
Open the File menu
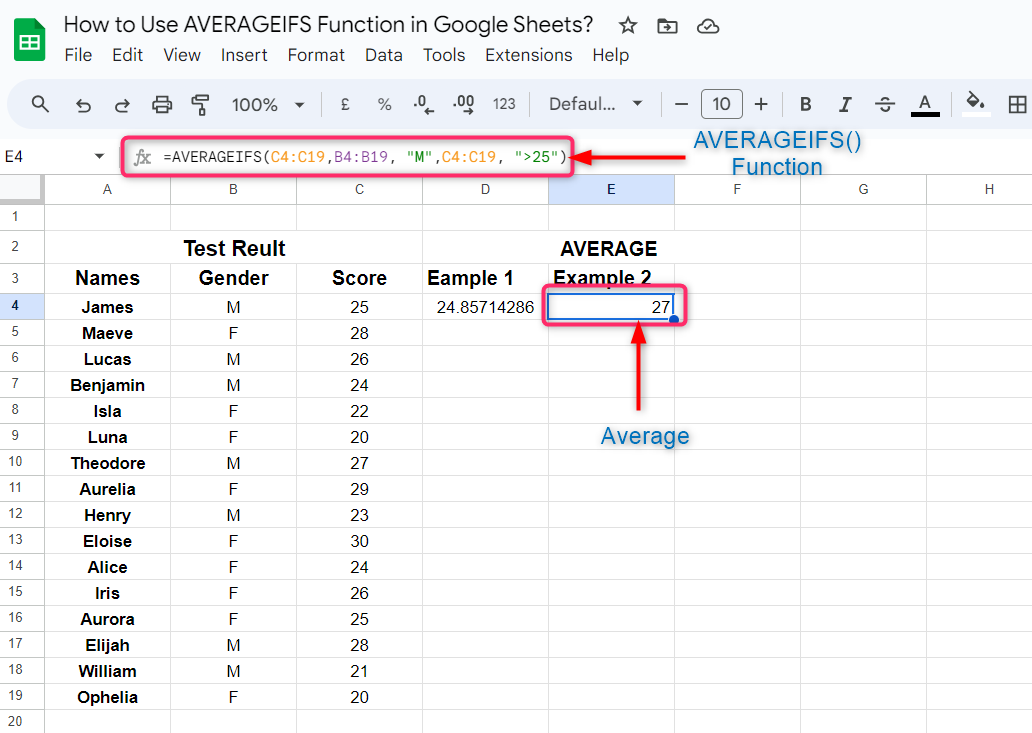[78, 55]
